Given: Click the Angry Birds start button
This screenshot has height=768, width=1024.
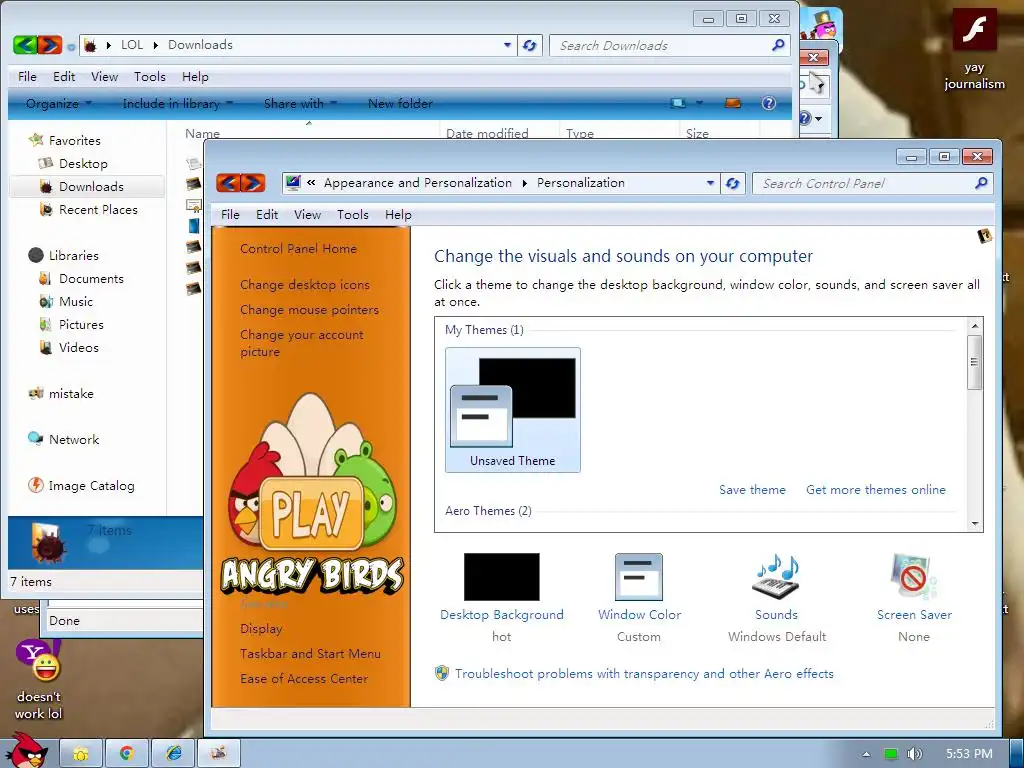Looking at the screenshot, I should [x=27, y=750].
